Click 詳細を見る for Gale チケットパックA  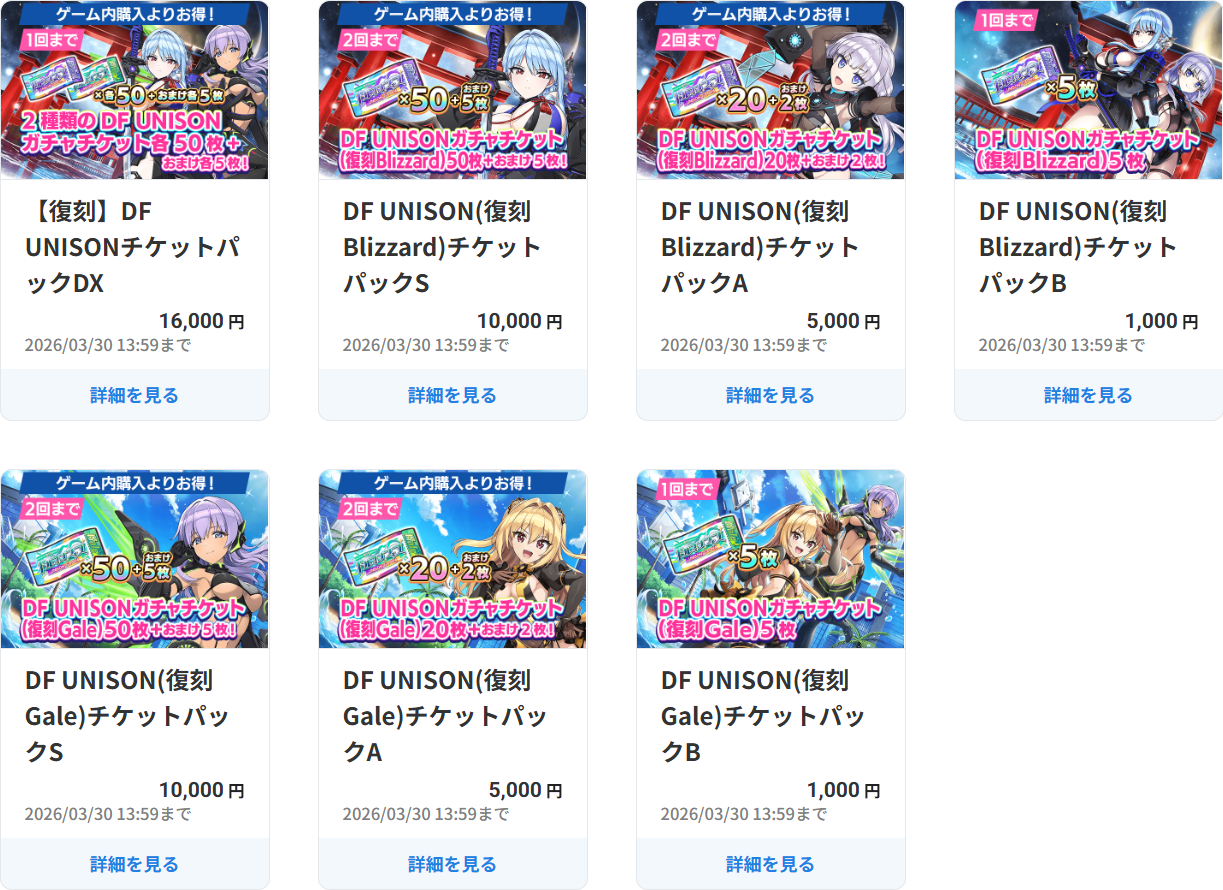[453, 864]
